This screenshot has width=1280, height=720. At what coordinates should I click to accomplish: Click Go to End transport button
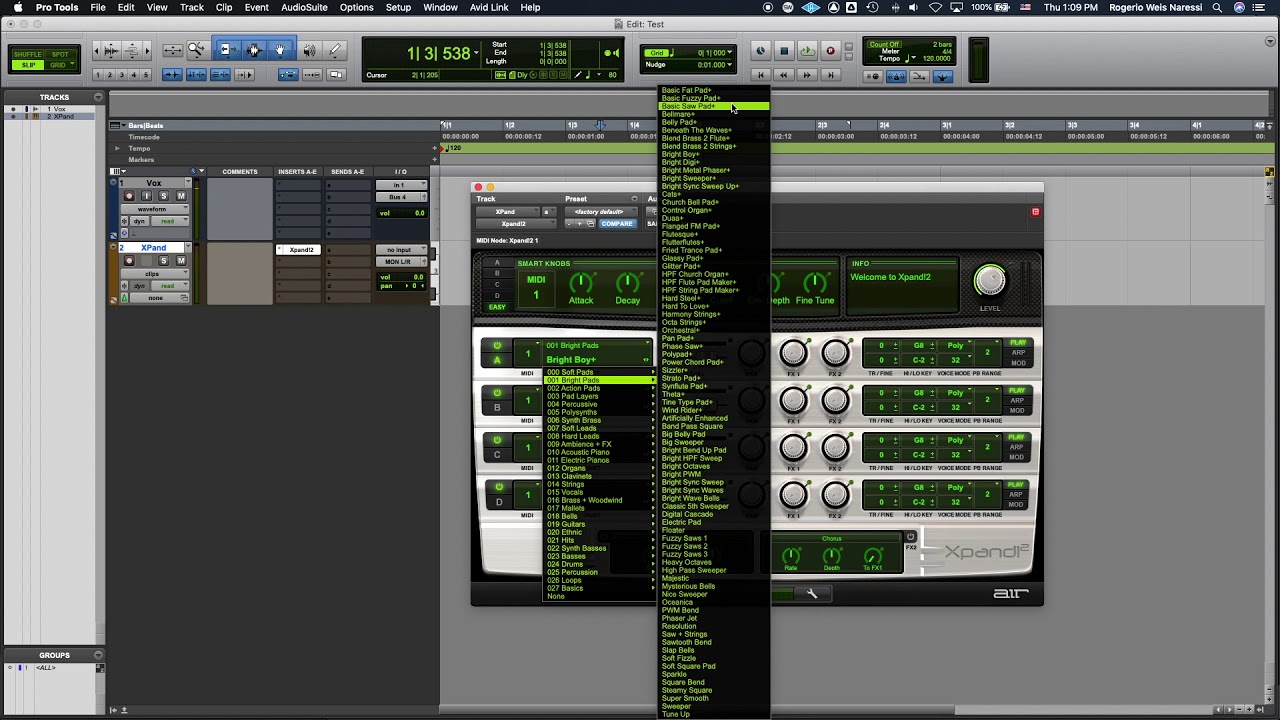[x=831, y=75]
